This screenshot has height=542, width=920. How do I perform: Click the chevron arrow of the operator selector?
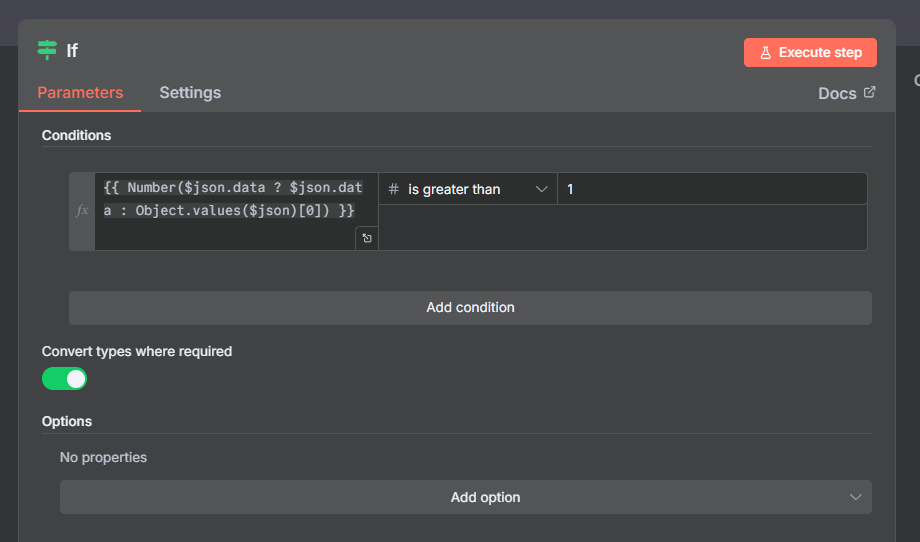click(x=541, y=189)
